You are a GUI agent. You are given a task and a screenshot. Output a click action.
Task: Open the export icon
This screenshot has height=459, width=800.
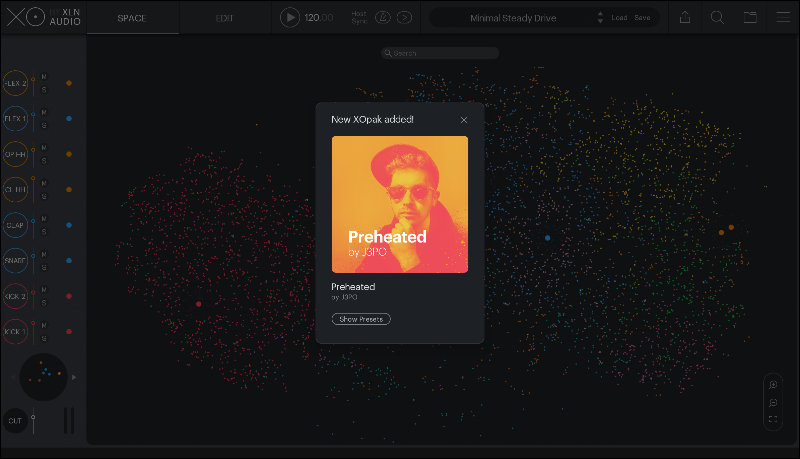(x=685, y=17)
